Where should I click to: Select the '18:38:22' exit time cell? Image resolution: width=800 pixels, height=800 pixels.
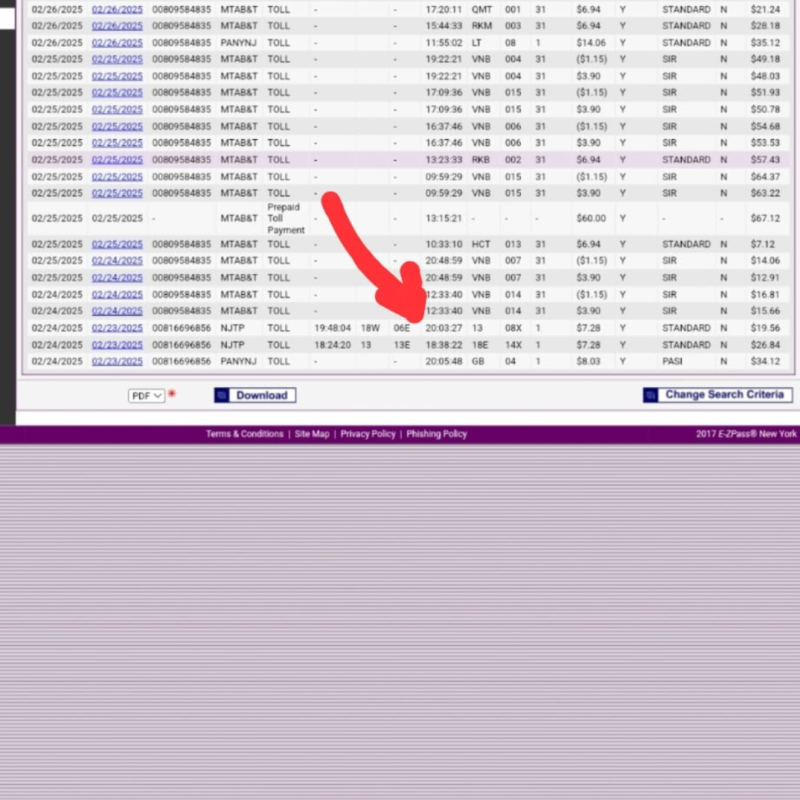coord(443,345)
